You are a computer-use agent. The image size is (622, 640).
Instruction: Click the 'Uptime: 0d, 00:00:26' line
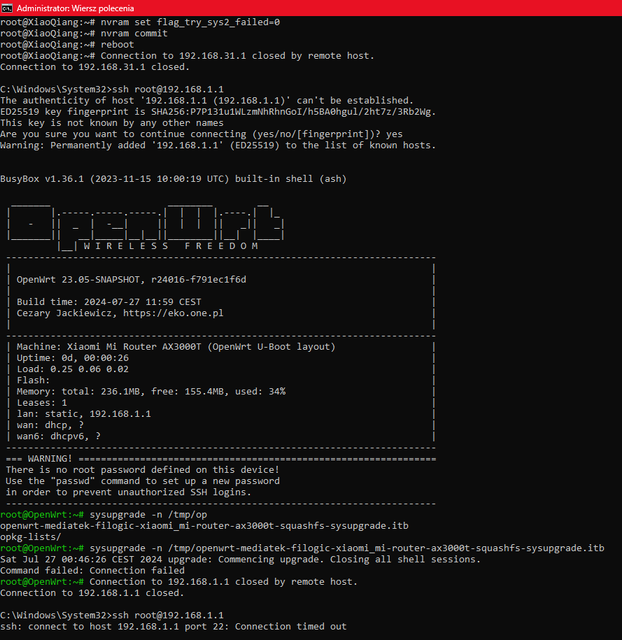point(73,358)
